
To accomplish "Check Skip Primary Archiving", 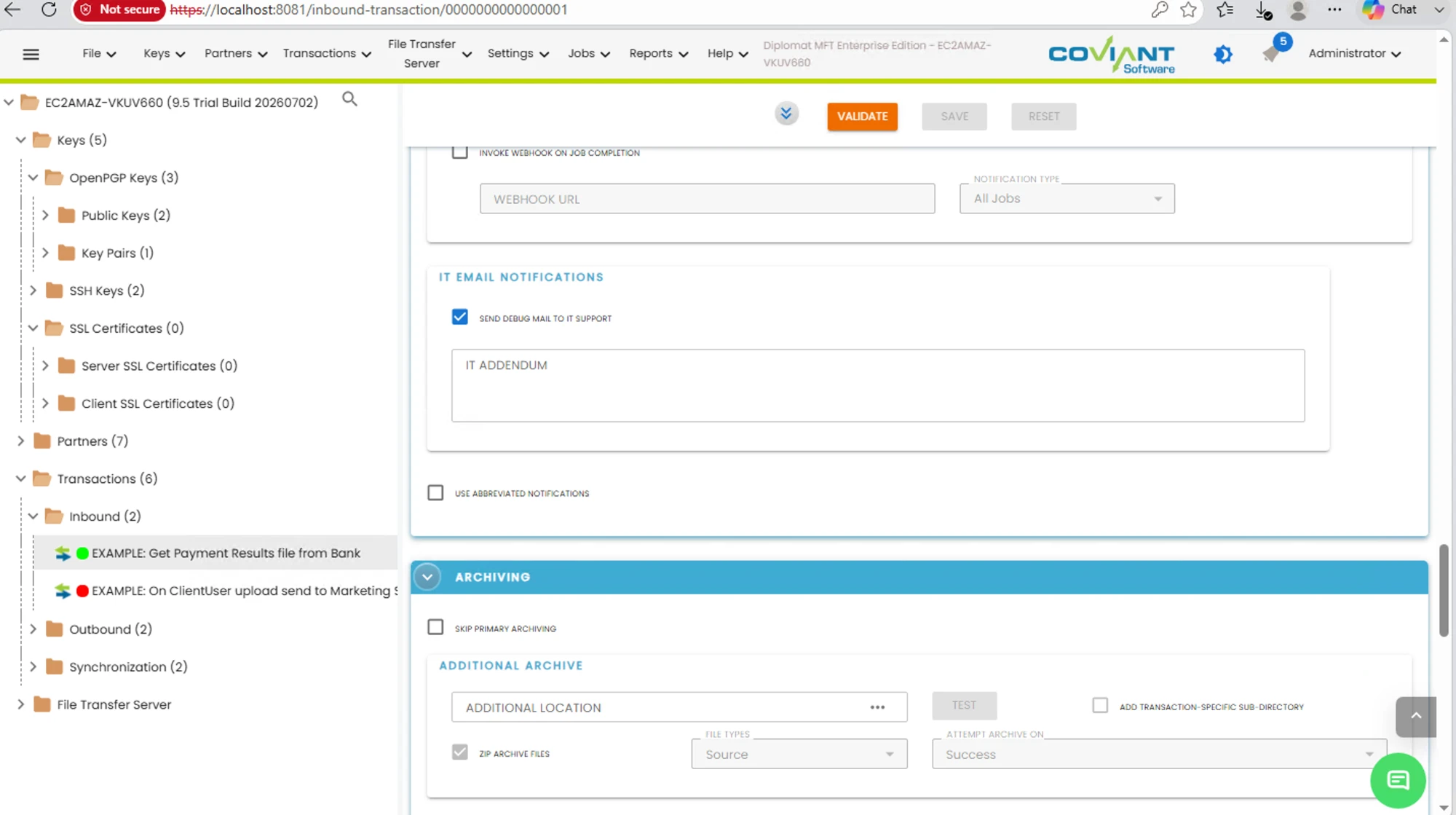I will click(435, 627).
